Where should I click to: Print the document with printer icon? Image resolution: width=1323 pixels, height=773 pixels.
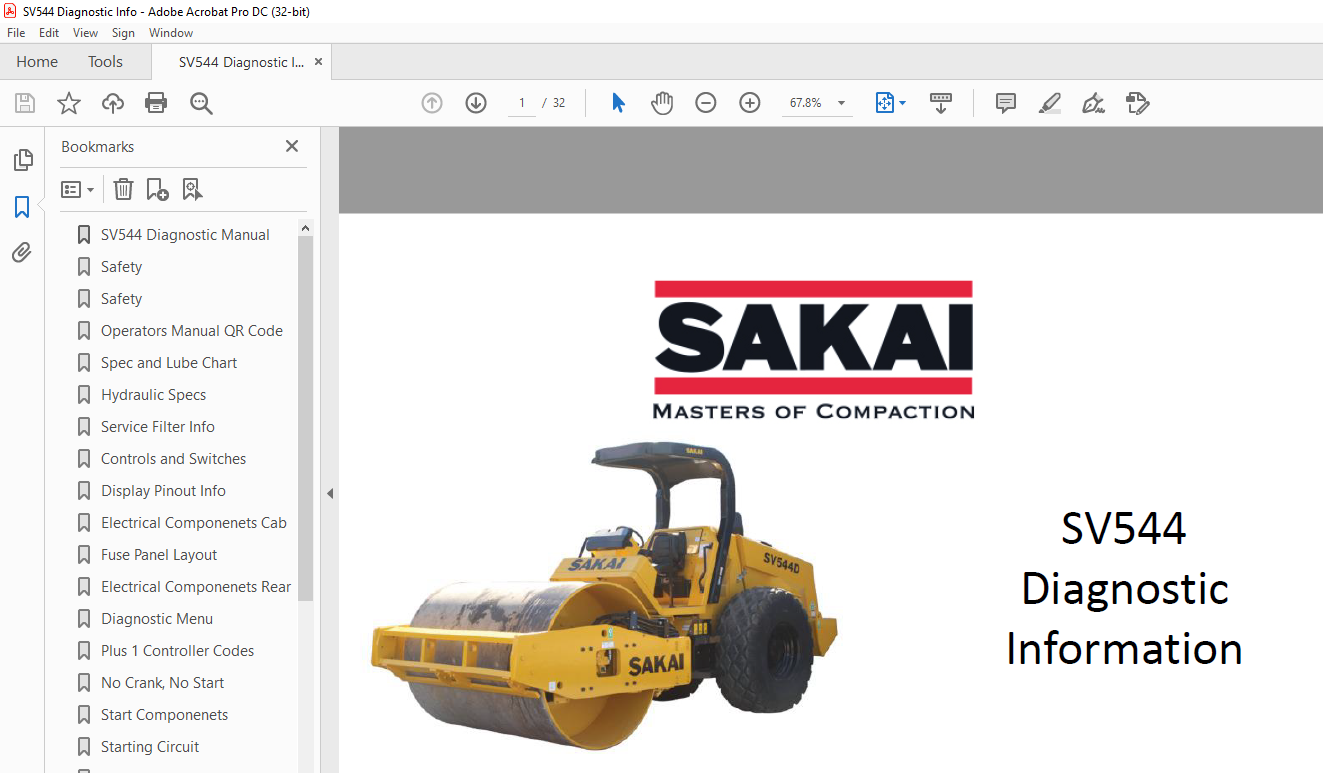coord(156,103)
